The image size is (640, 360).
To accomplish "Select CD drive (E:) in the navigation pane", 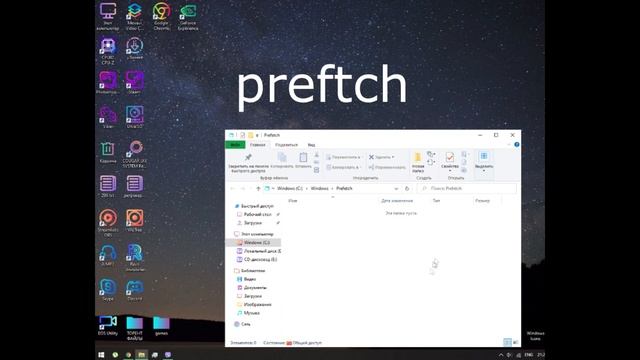I will click(257, 260).
